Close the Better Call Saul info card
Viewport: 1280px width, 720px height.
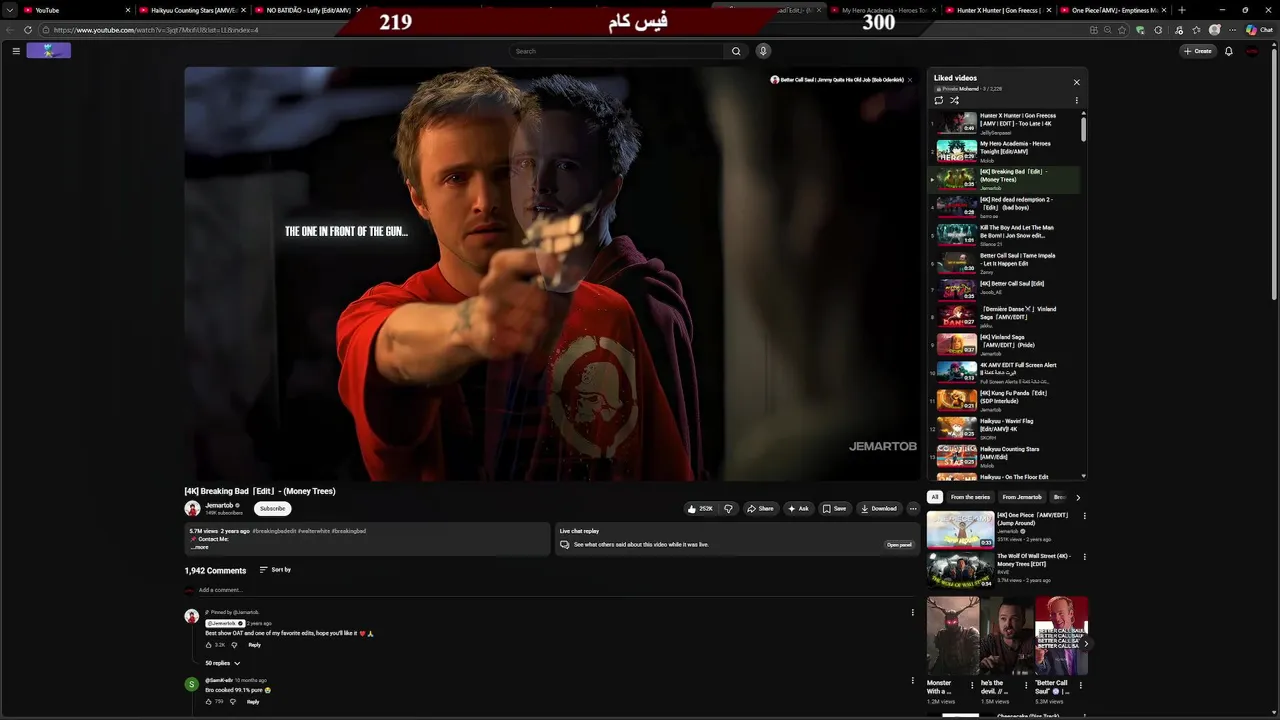click(x=909, y=80)
